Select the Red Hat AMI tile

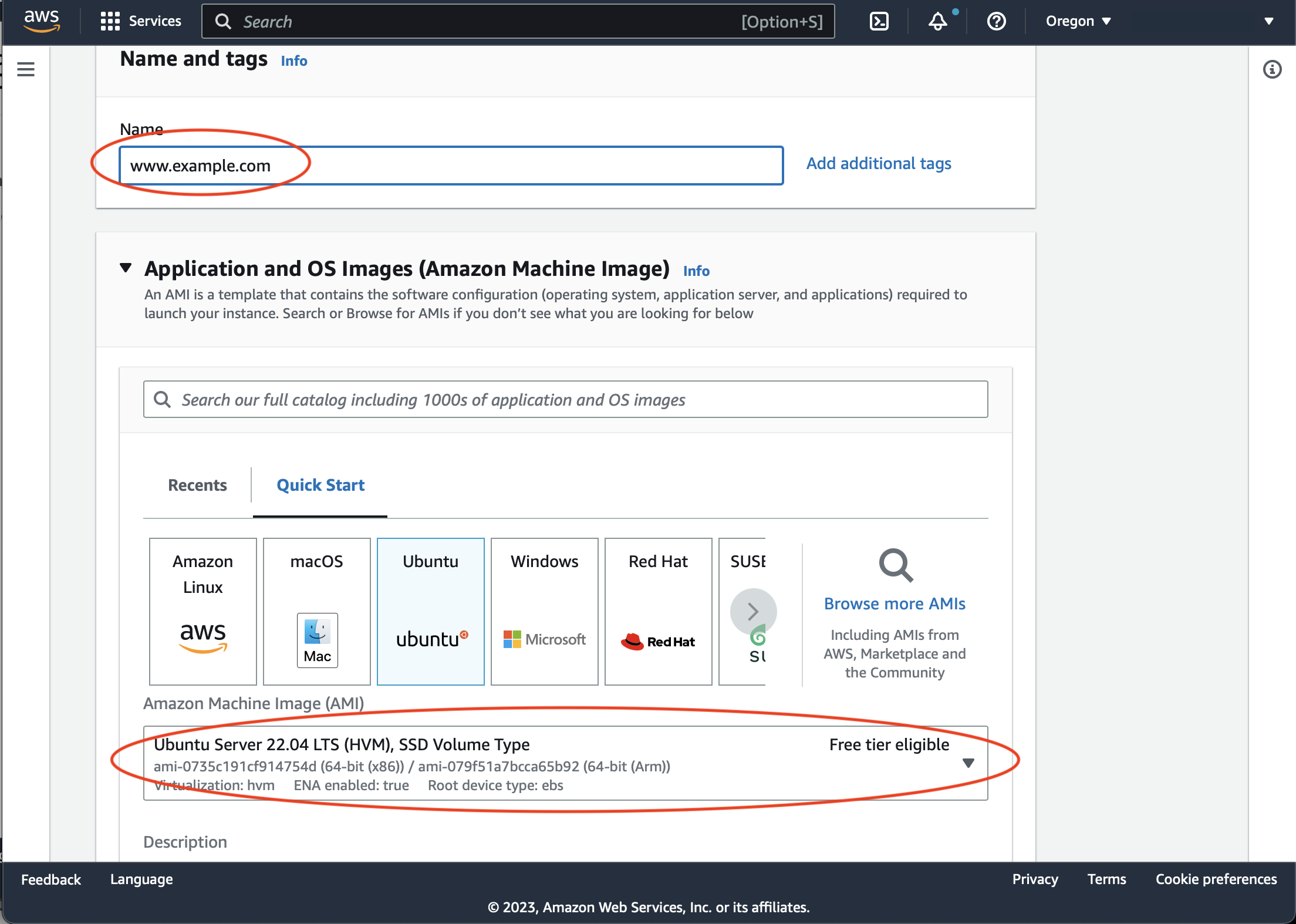click(659, 612)
